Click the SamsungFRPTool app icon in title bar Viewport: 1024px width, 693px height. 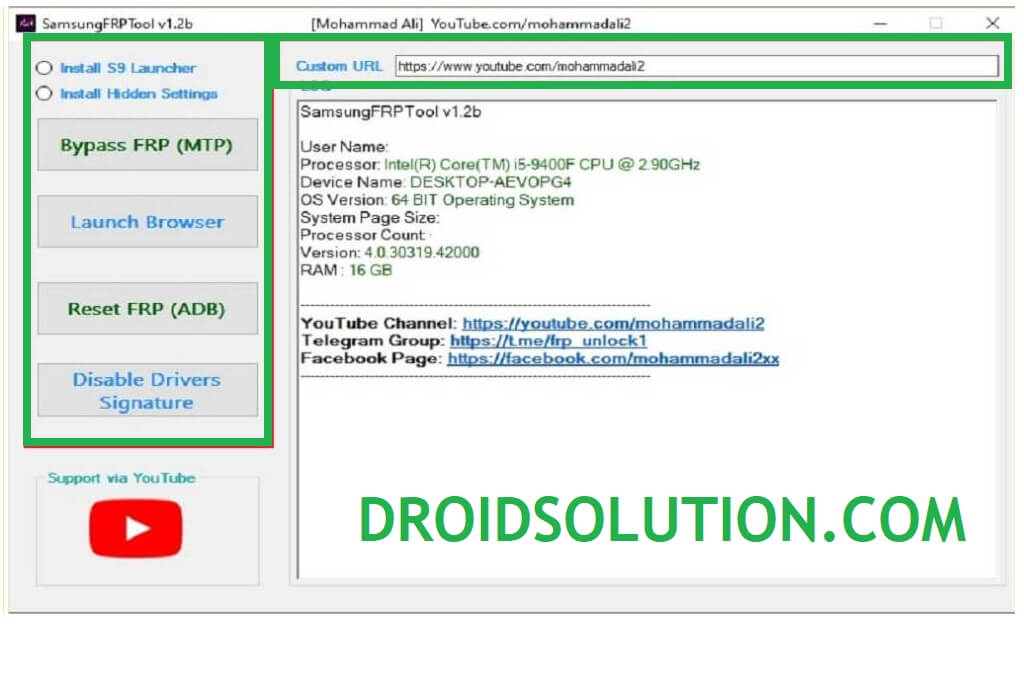[26, 24]
